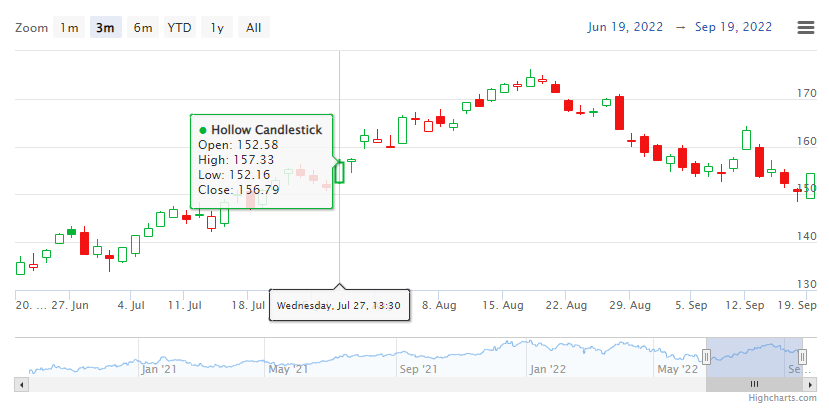Click the scrollbar left arrow
The image size is (829, 411).
pyautogui.click(x=21, y=384)
